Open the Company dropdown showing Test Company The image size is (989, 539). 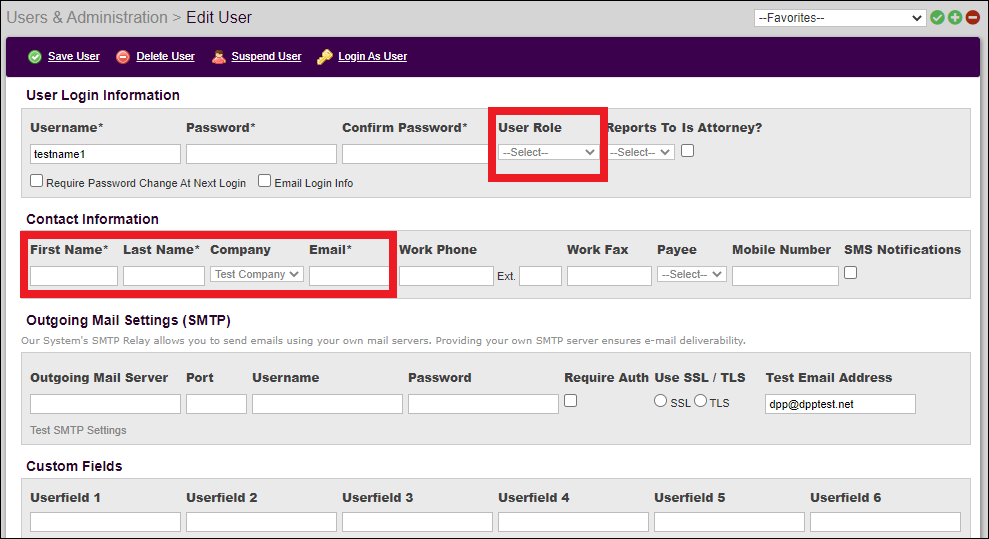click(257, 274)
